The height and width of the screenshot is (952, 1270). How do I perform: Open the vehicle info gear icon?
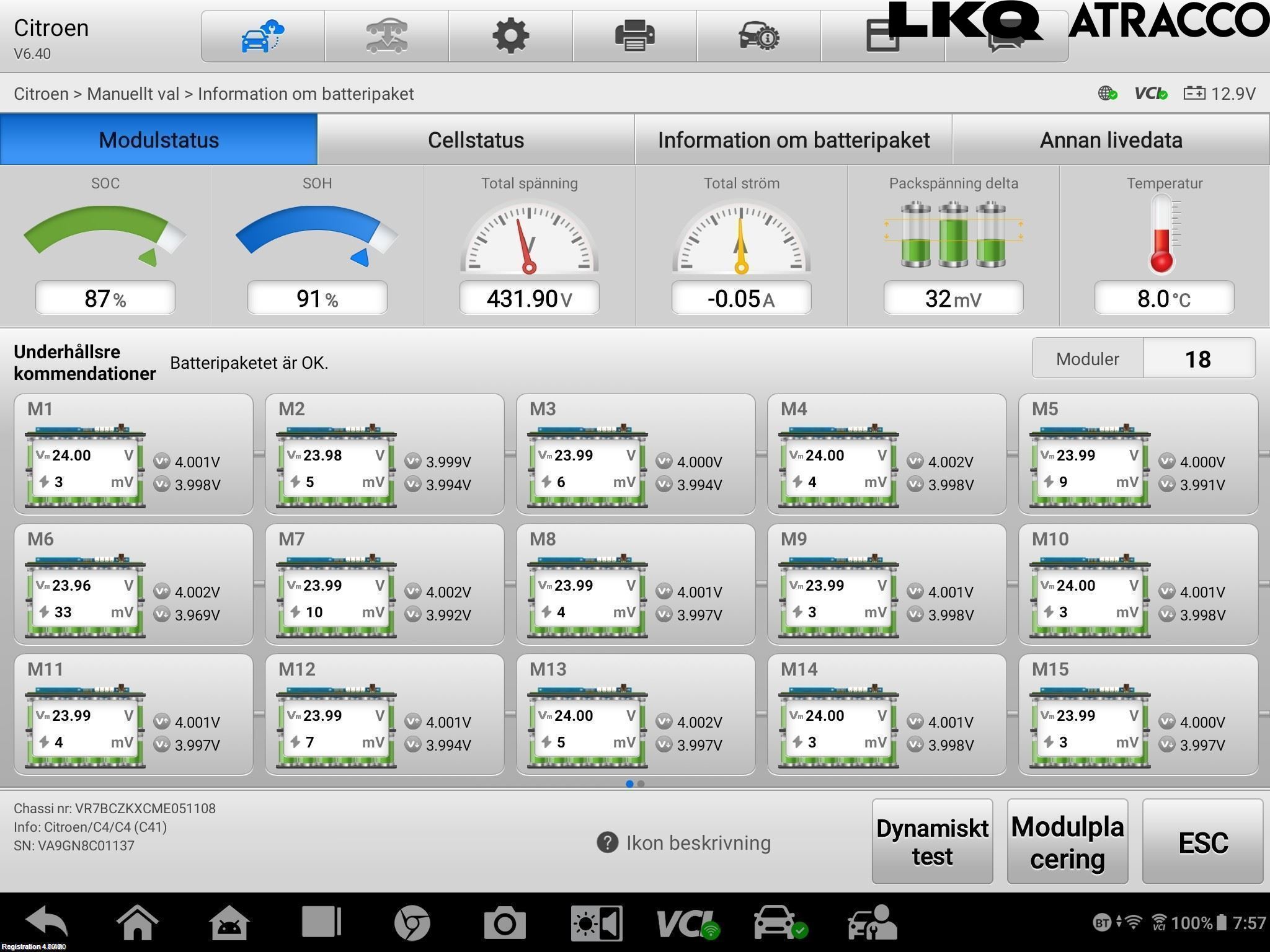coord(758,36)
